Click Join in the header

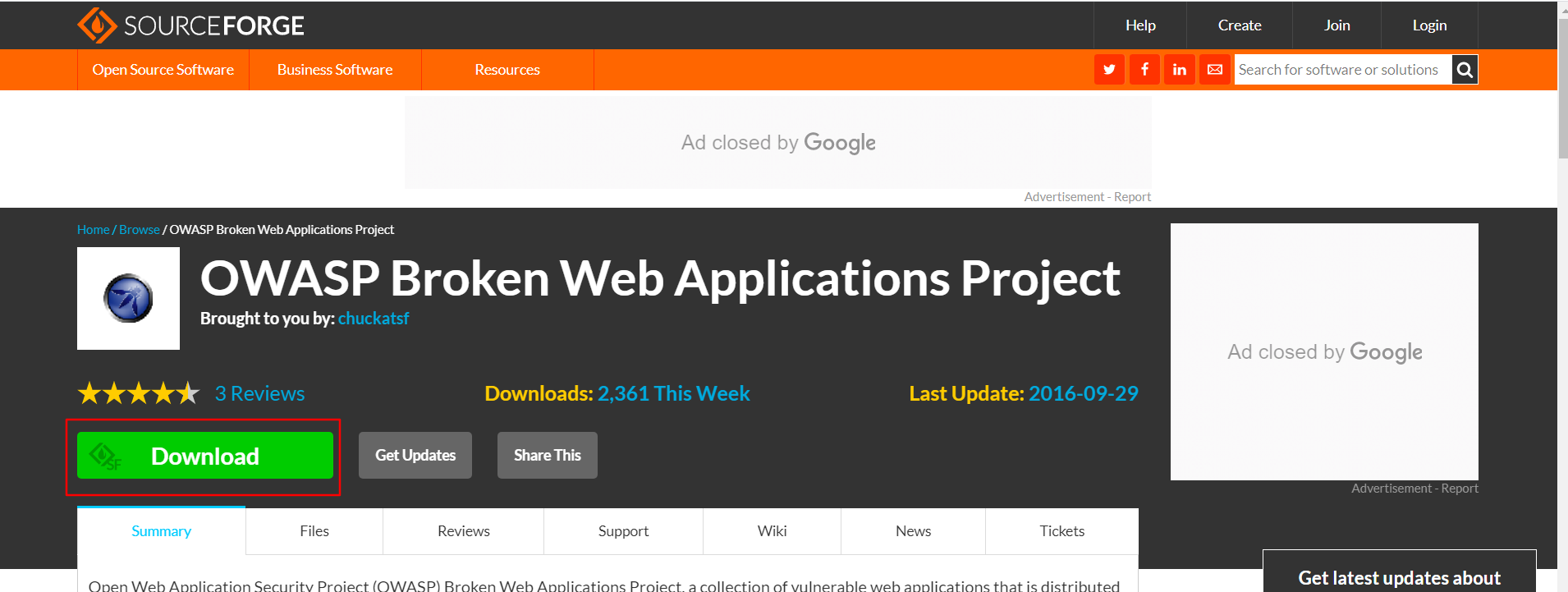(1336, 25)
